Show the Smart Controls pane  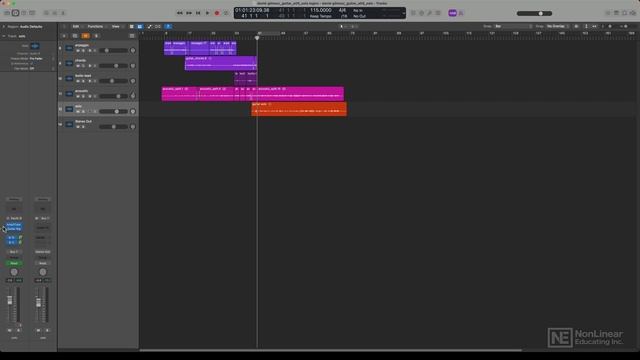(x=46, y=13)
